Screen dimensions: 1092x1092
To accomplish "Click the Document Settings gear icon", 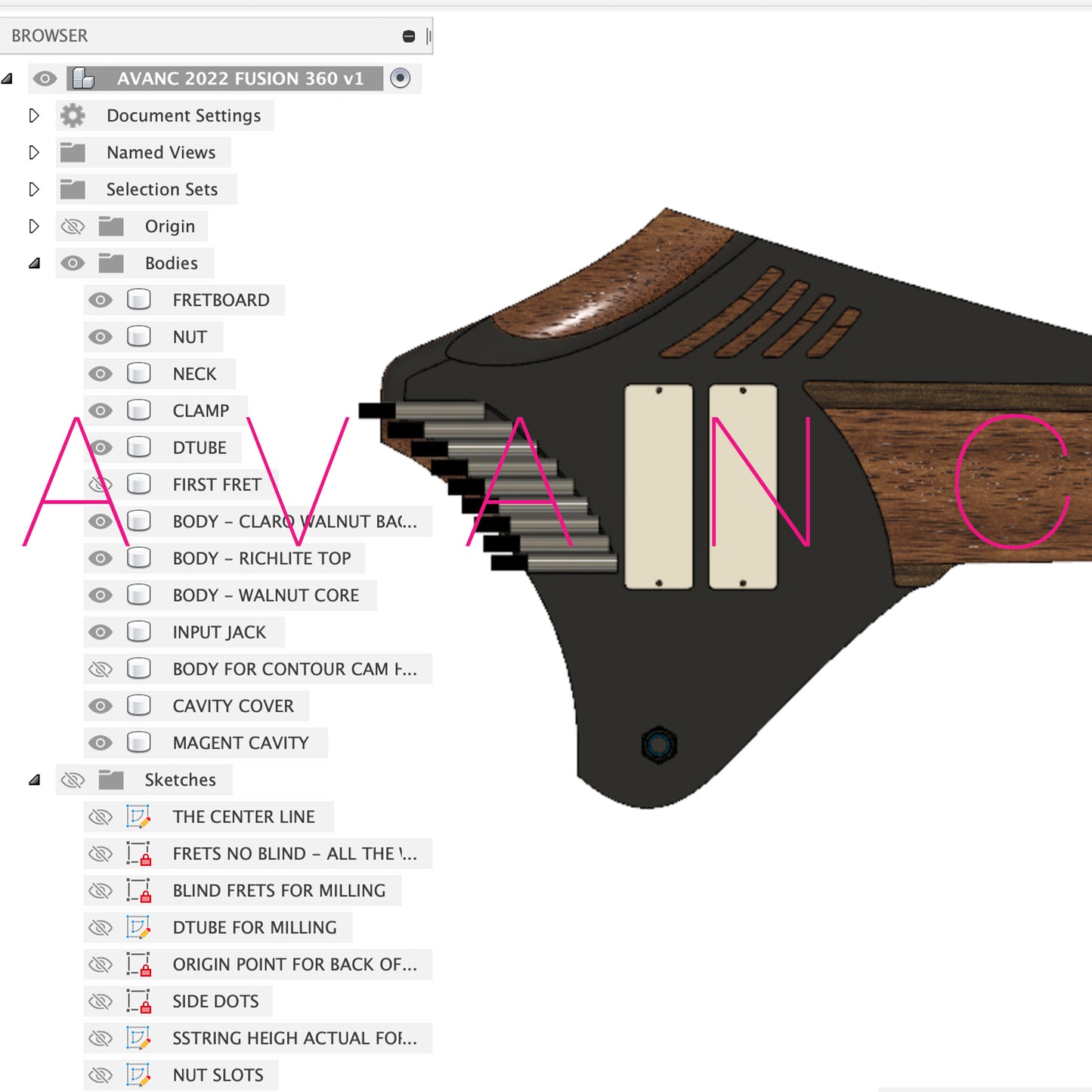I will pyautogui.click(x=73, y=116).
